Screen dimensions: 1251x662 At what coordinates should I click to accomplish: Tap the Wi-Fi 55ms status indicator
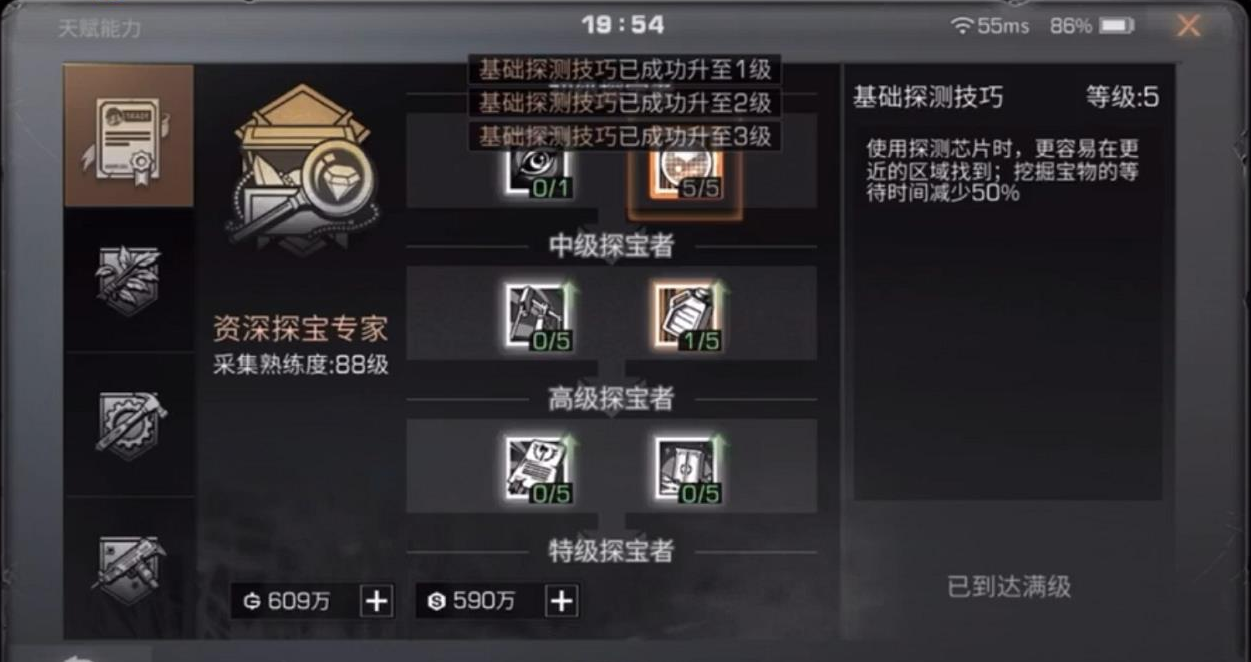tap(990, 27)
